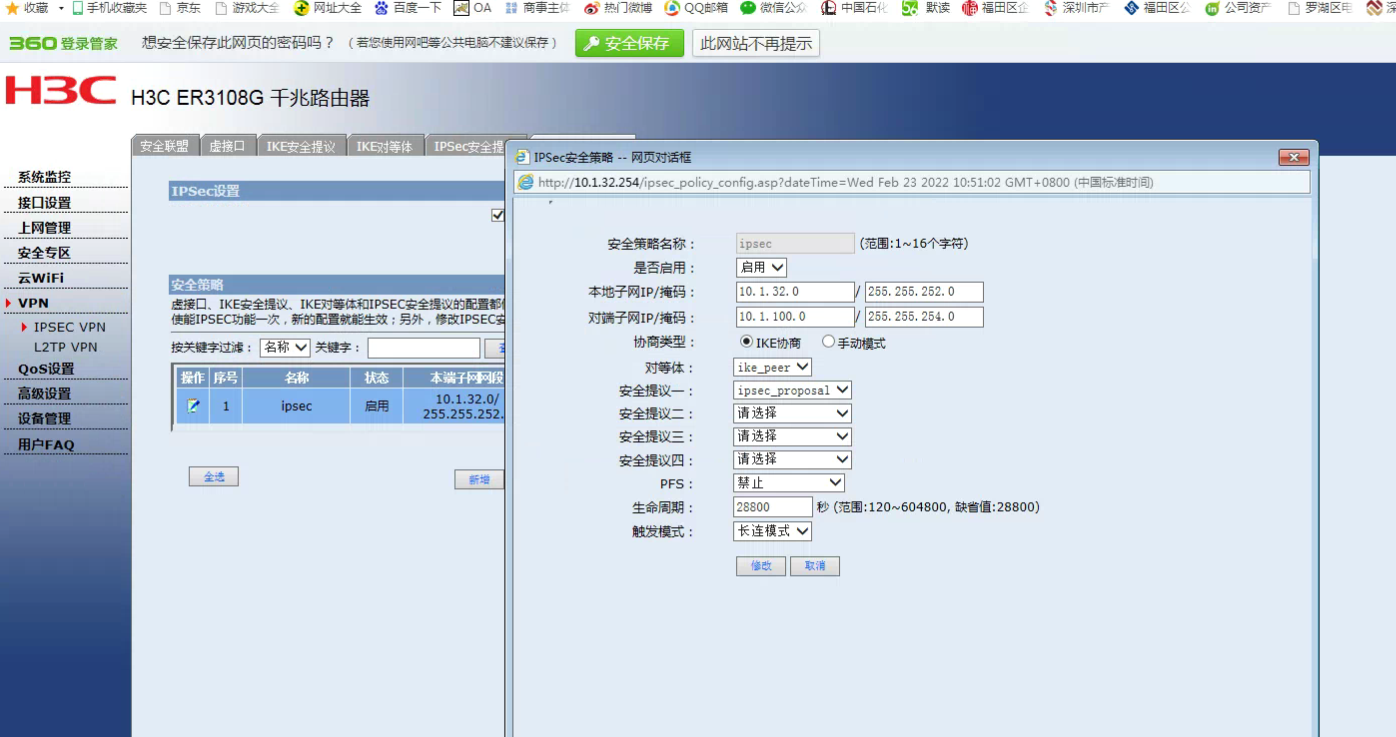This screenshot has height=737, width=1396.
Task: Click the IE page icon in dialog address bar
Action: 526,182
